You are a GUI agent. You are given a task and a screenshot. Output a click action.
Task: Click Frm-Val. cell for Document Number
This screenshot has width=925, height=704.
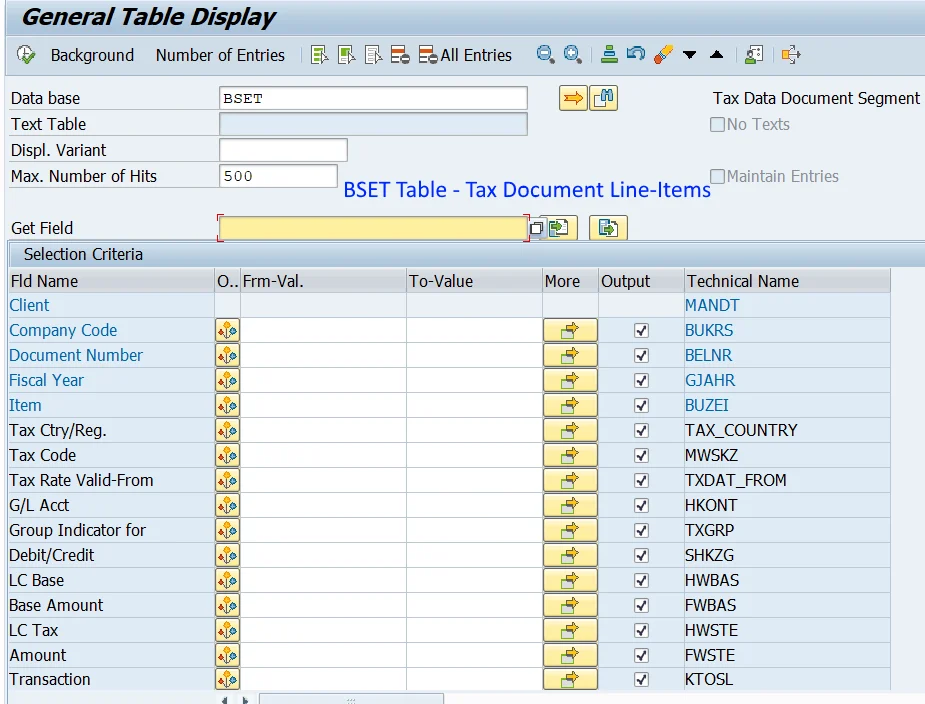click(x=323, y=355)
